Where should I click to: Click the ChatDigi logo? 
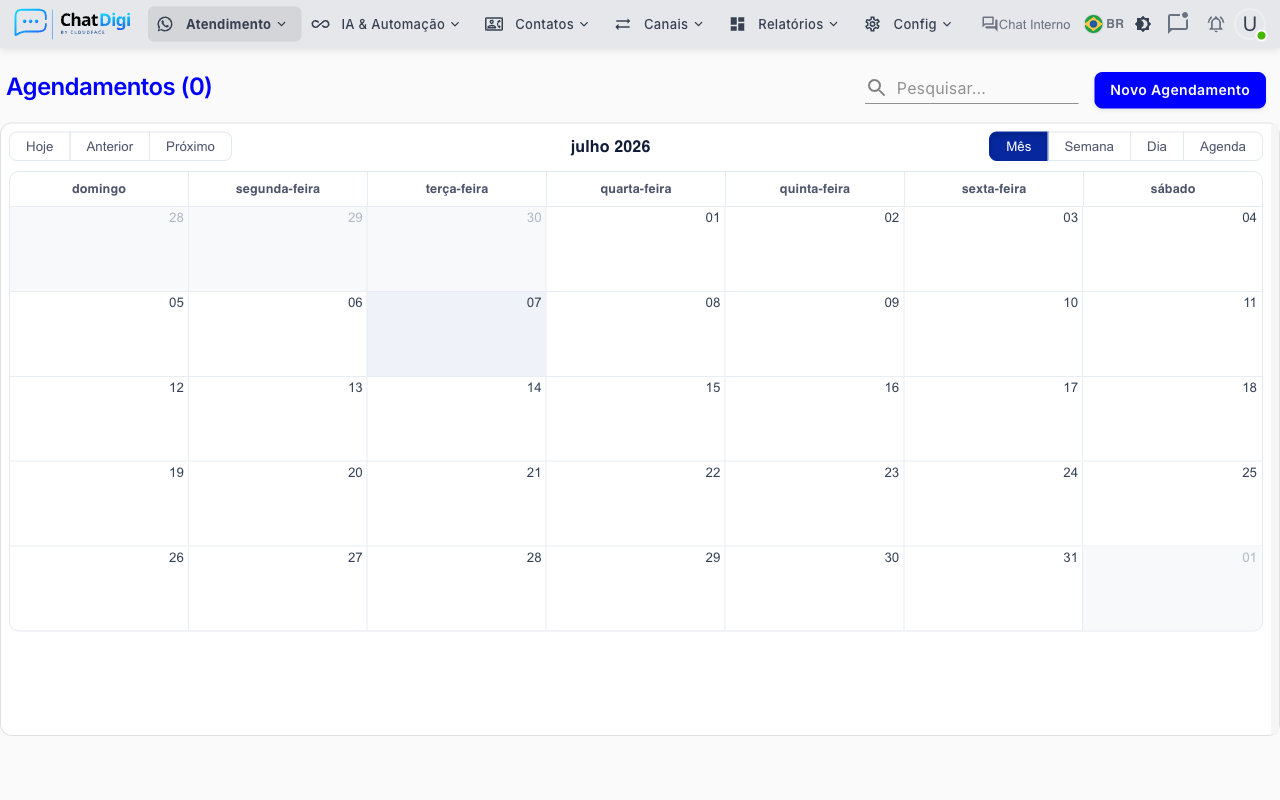coord(72,23)
